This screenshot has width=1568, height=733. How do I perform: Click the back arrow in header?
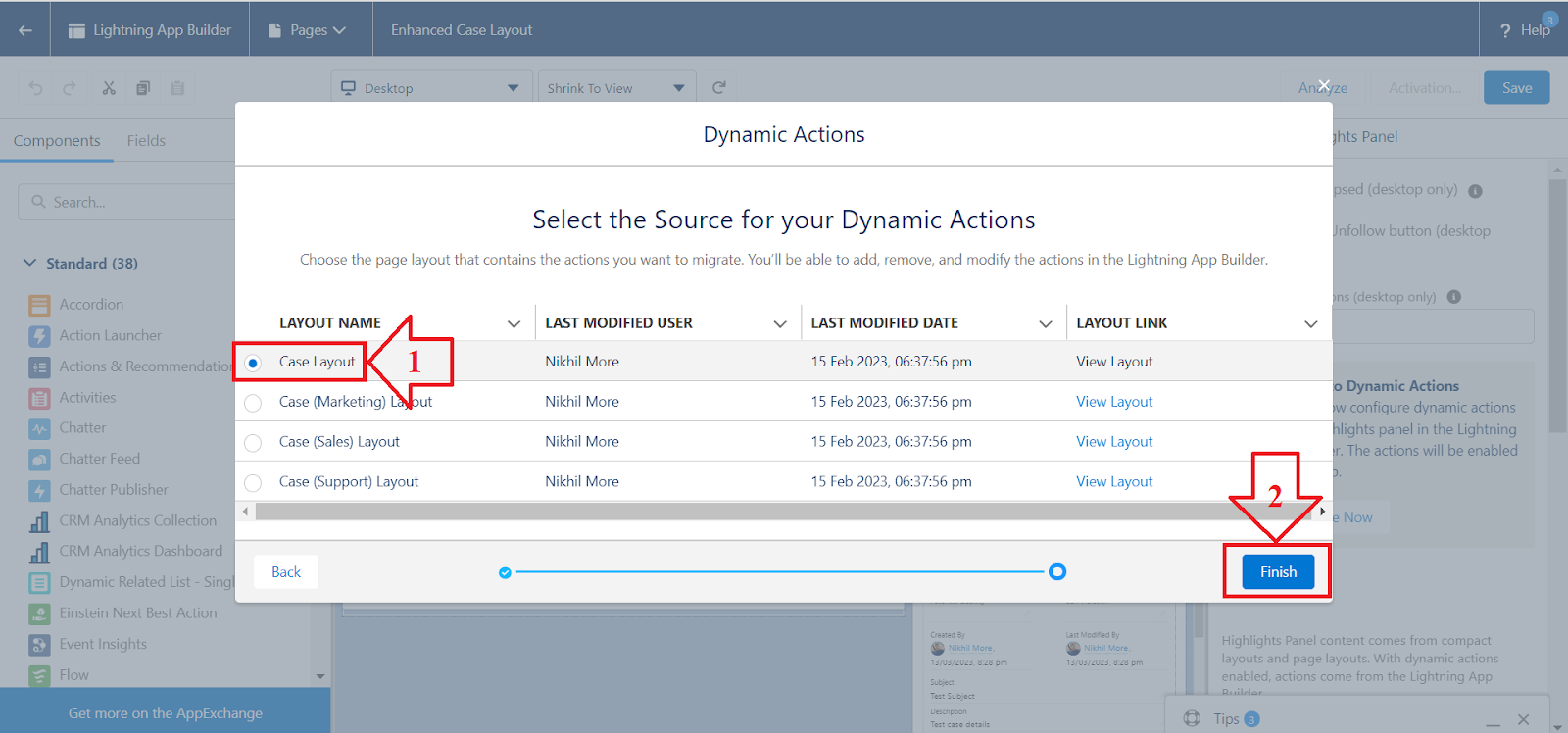click(x=25, y=30)
